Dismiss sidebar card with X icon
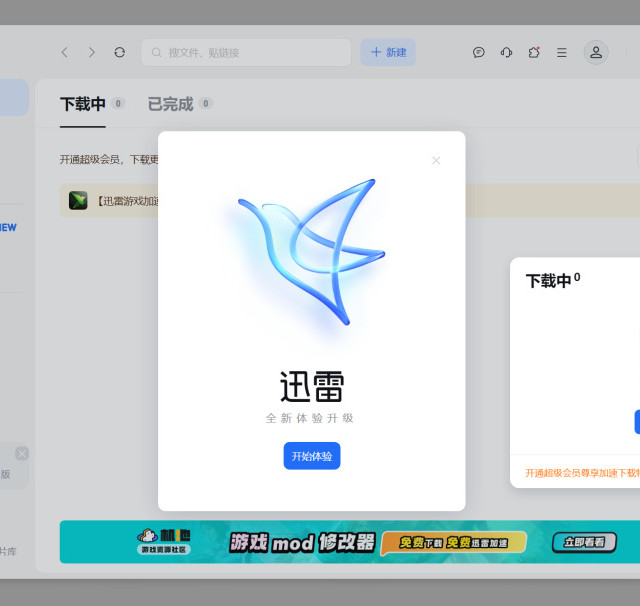The width and height of the screenshot is (640, 606). point(22,453)
